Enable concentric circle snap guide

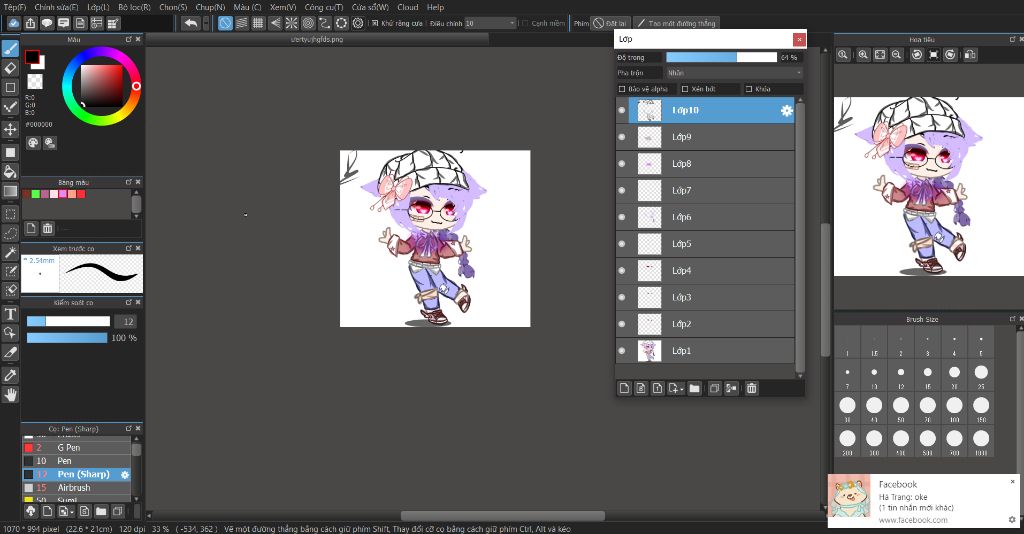click(308, 23)
